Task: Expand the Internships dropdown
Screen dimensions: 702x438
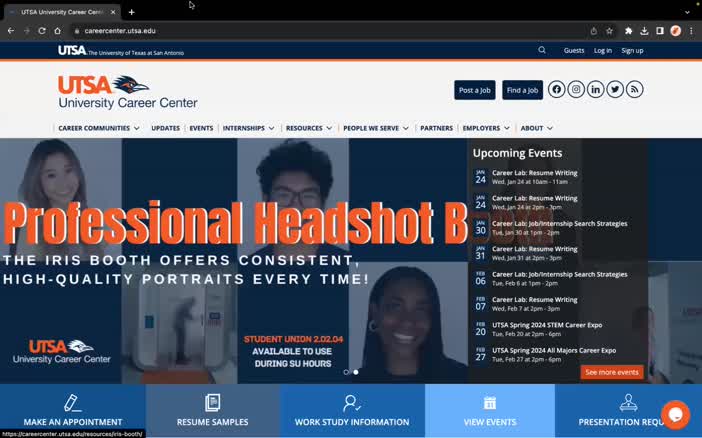Action: (x=248, y=128)
